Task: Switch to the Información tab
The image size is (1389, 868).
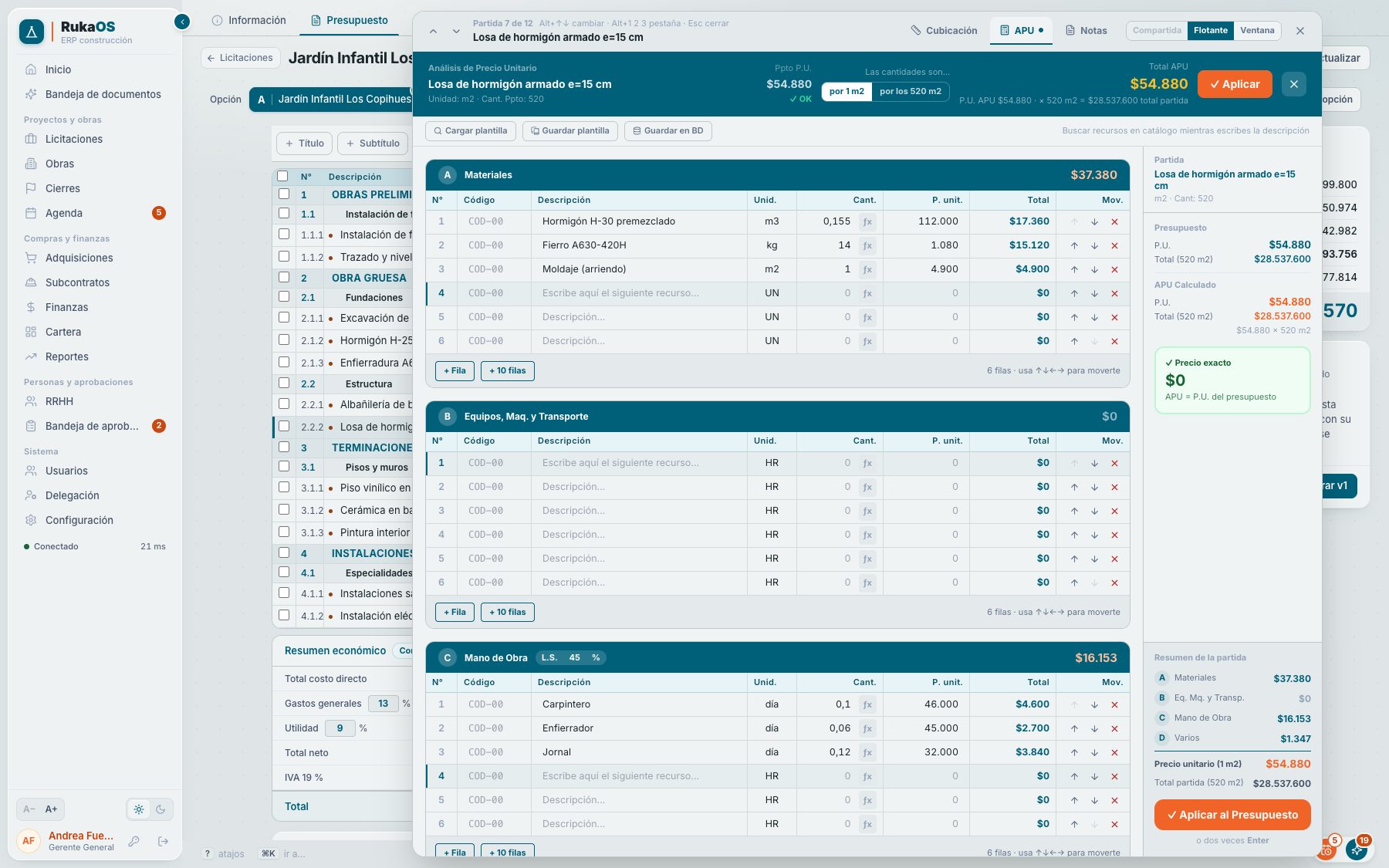Action: point(248,21)
